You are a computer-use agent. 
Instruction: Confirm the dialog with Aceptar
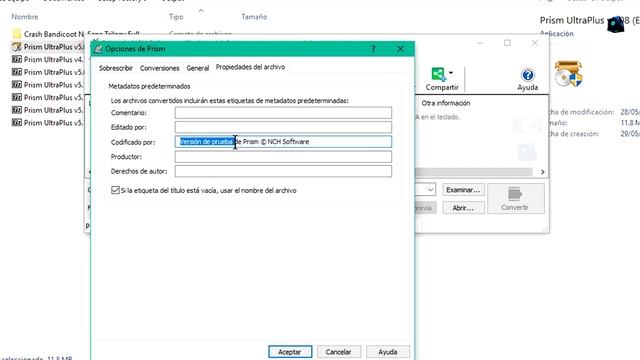[x=290, y=351]
